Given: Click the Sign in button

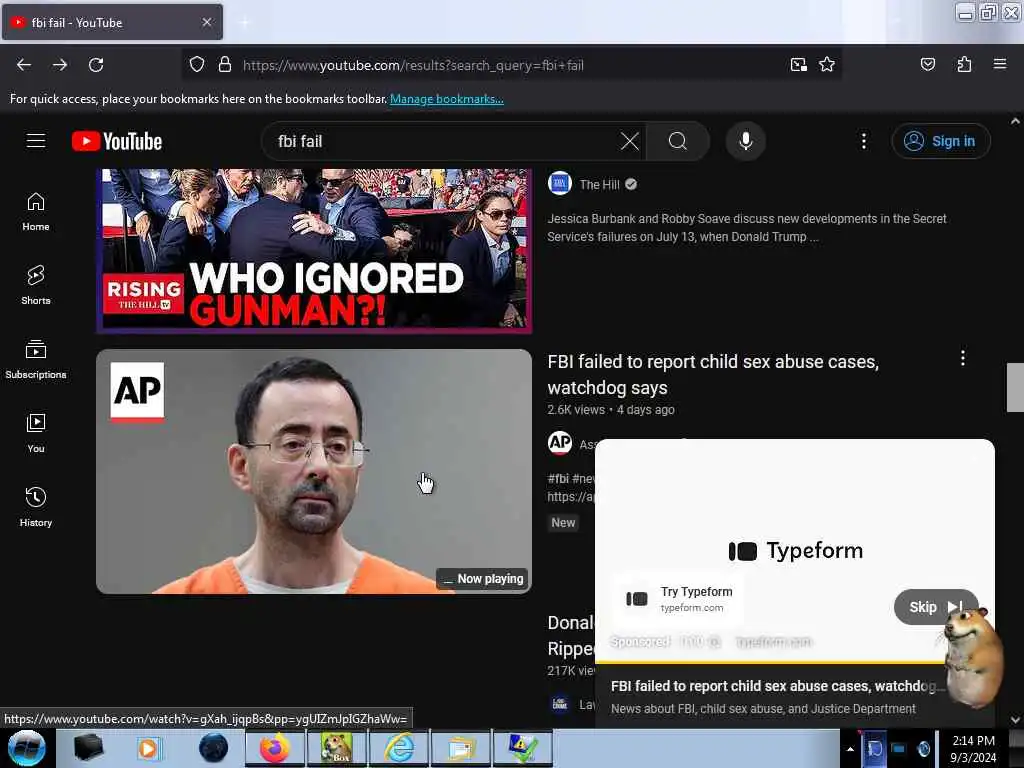Looking at the screenshot, I should pos(940,141).
